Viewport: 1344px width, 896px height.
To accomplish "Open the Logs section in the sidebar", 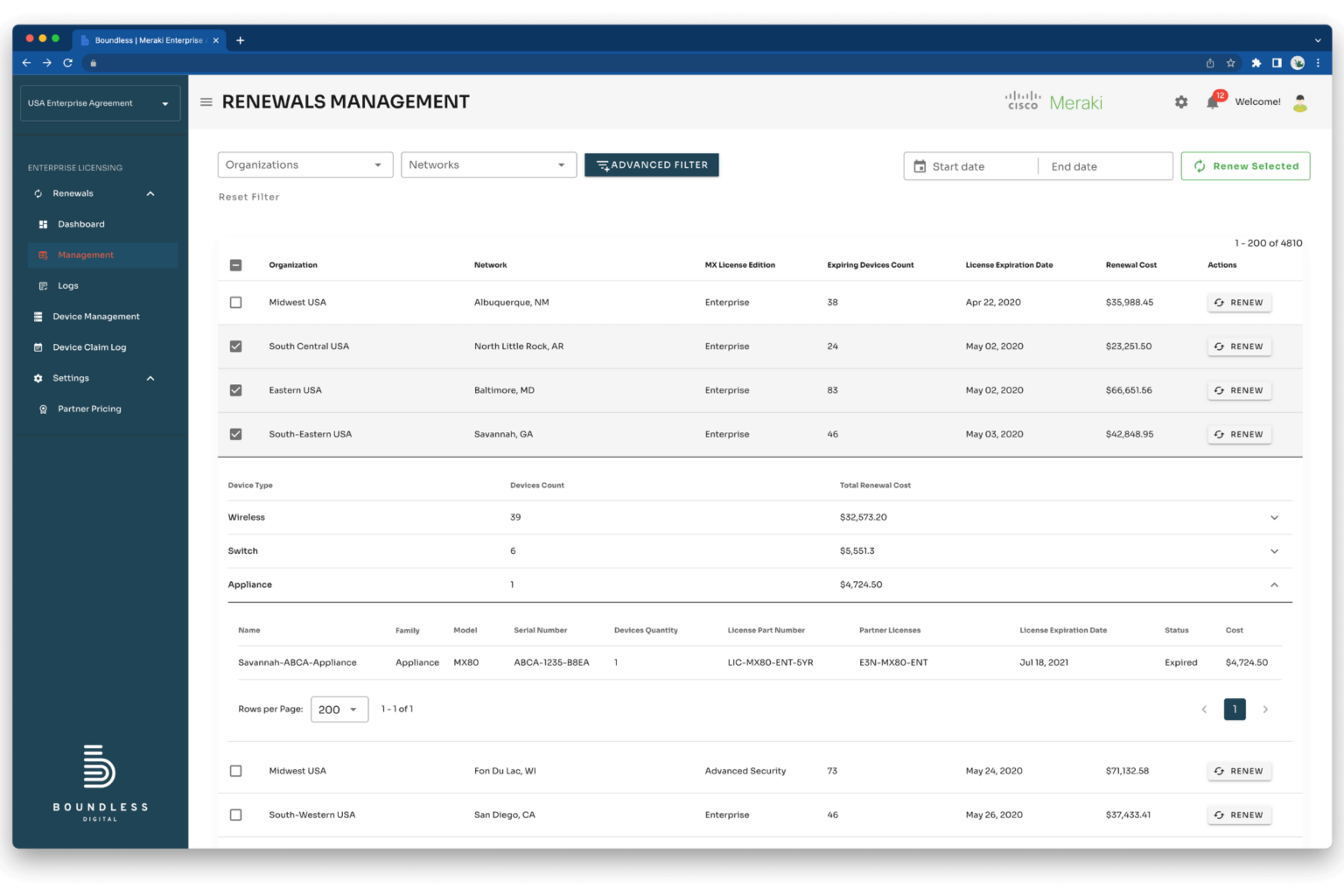I will 68,285.
